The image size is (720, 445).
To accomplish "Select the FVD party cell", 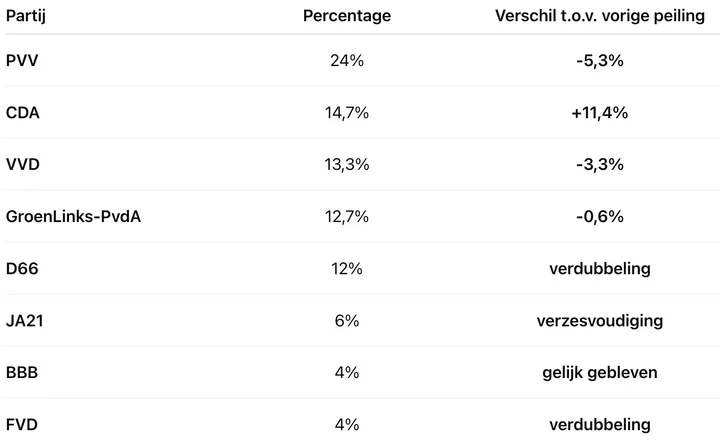I will (x=24, y=425).
